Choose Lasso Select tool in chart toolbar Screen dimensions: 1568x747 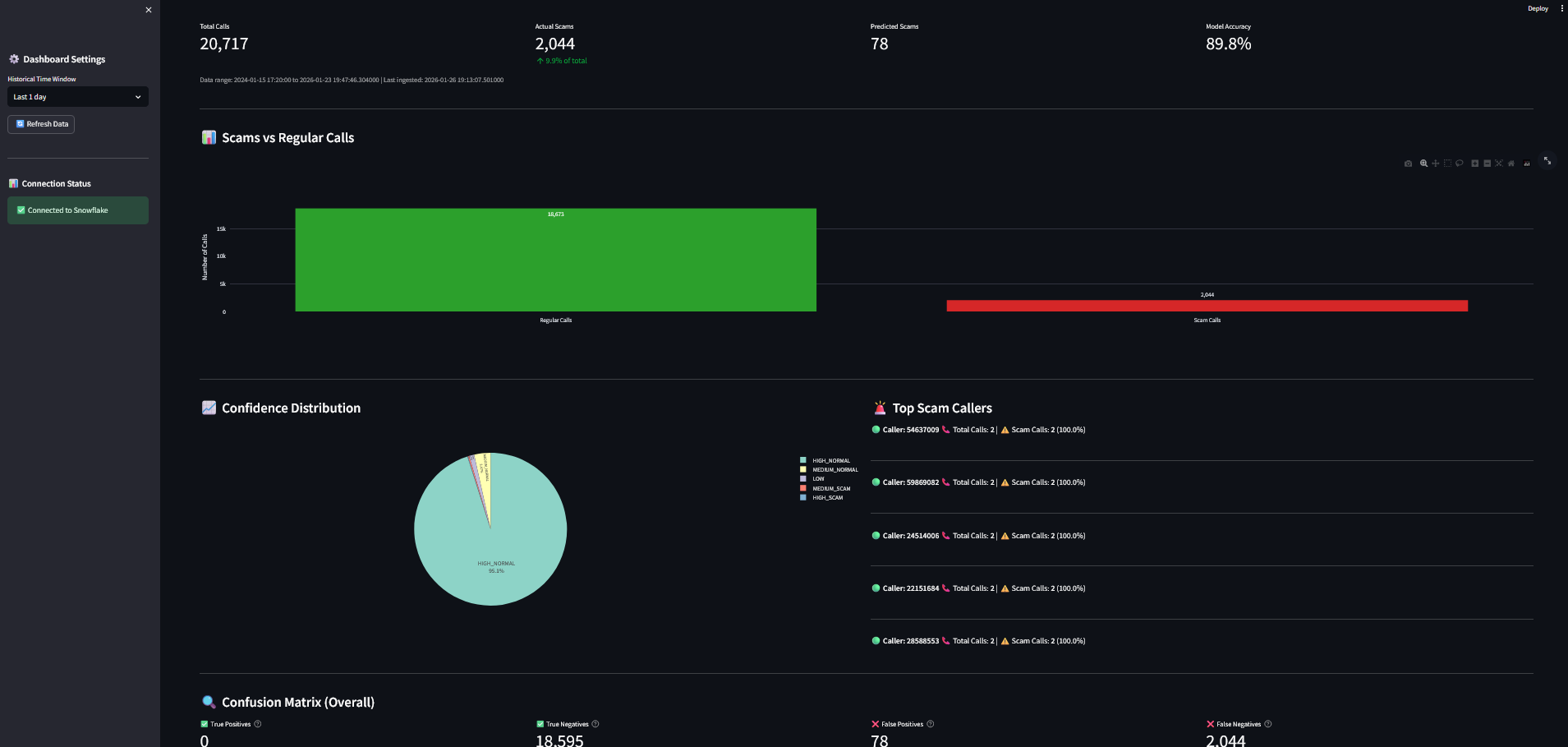coord(1460,164)
